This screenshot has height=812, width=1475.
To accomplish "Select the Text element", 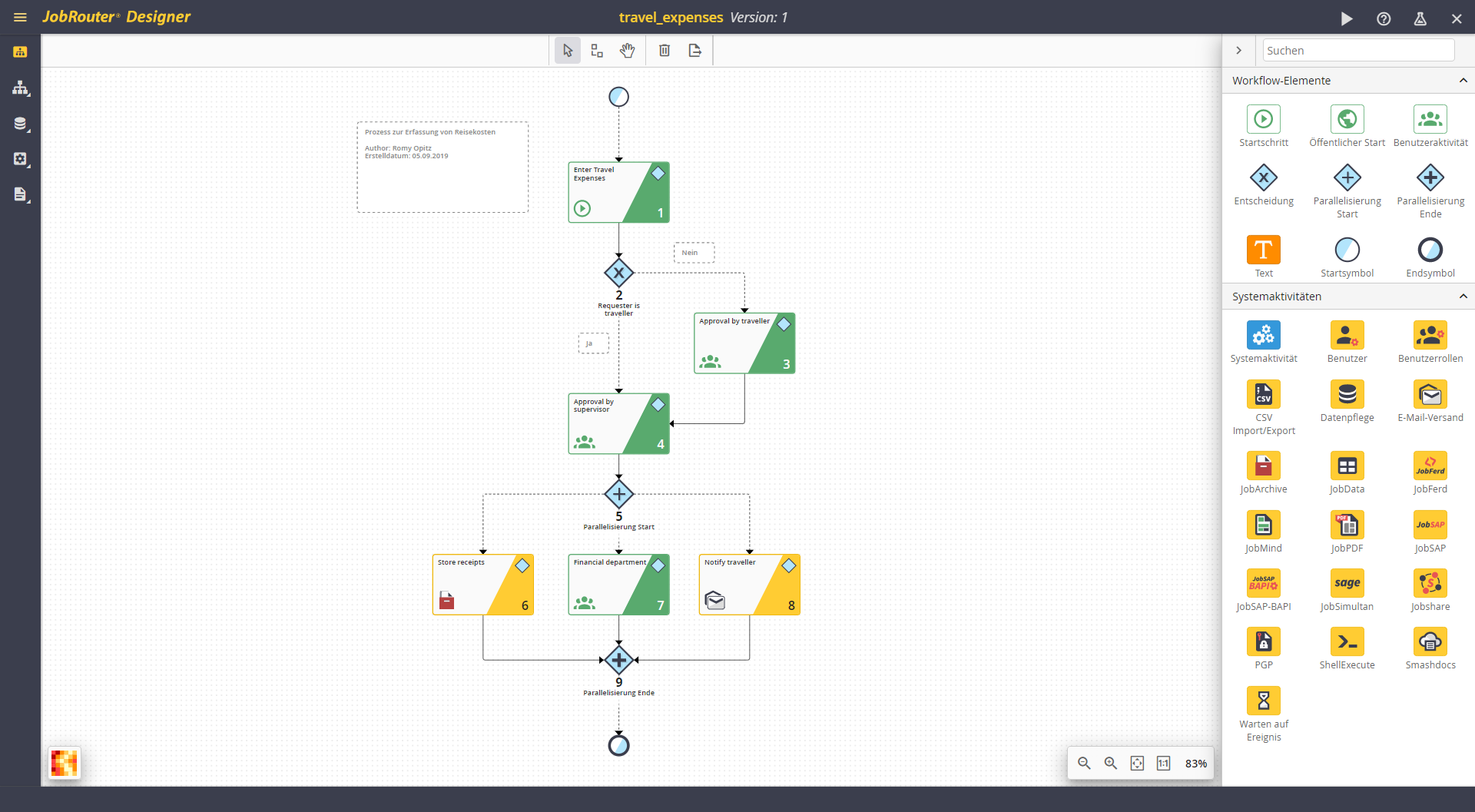I will coord(1264,257).
